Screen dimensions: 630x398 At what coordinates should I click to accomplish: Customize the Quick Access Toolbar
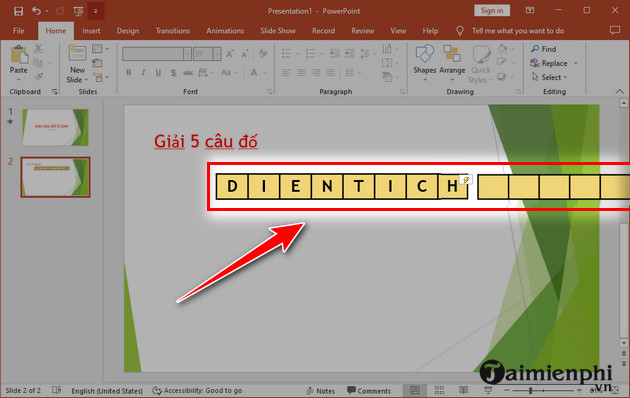96,11
